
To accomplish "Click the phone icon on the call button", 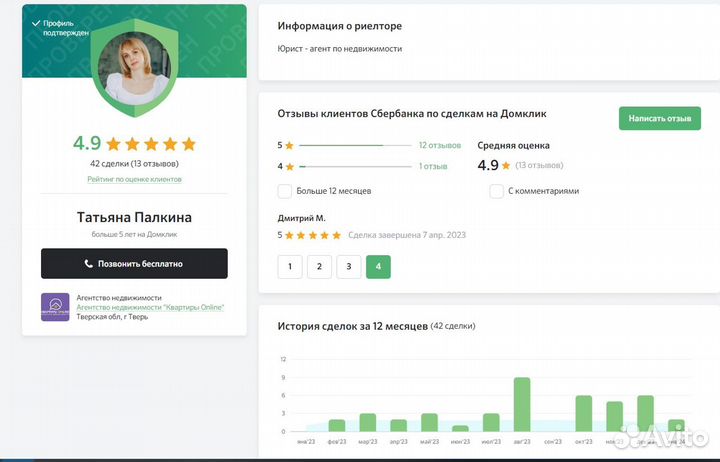I will coord(89,263).
